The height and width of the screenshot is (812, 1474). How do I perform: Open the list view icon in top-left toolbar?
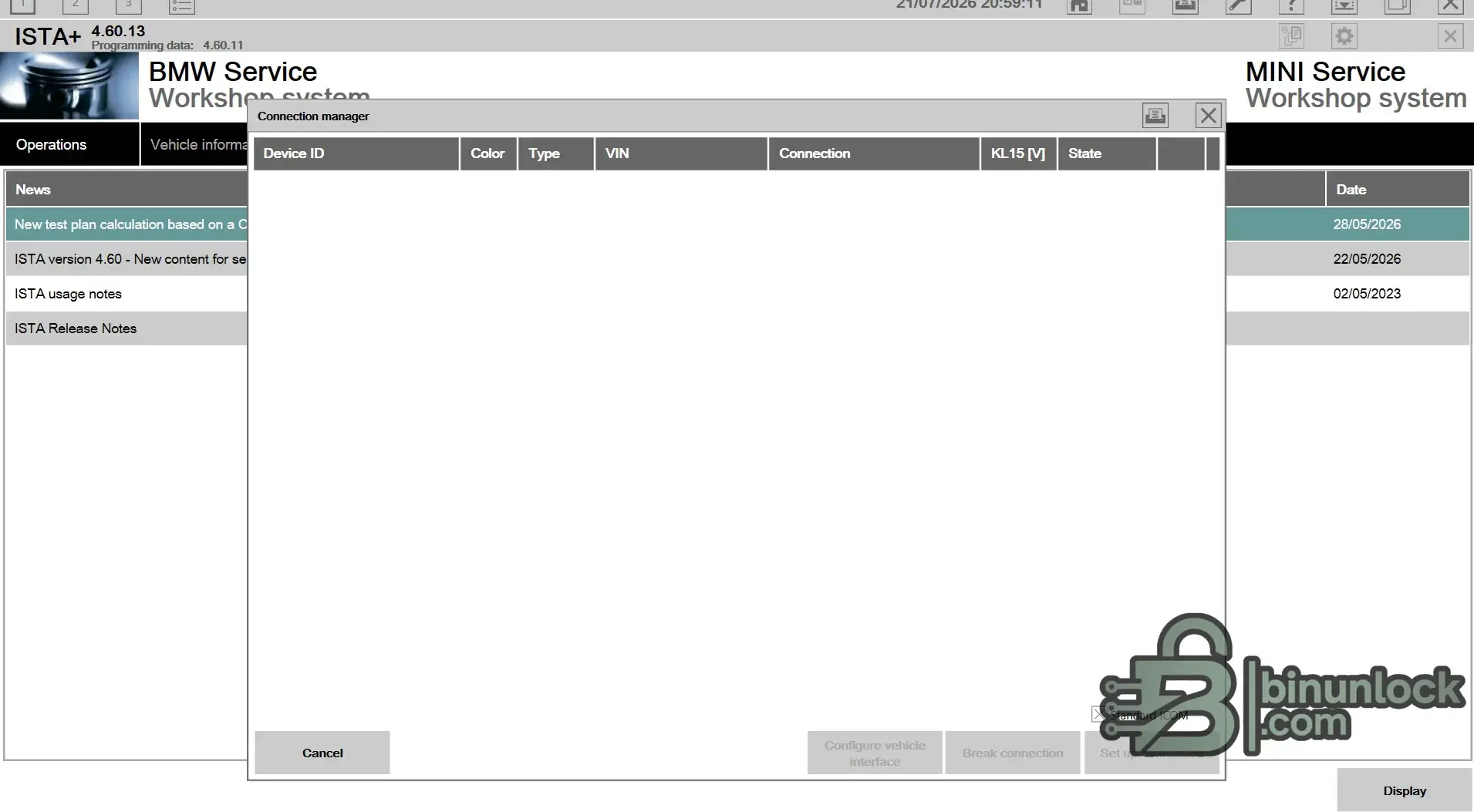point(182,6)
